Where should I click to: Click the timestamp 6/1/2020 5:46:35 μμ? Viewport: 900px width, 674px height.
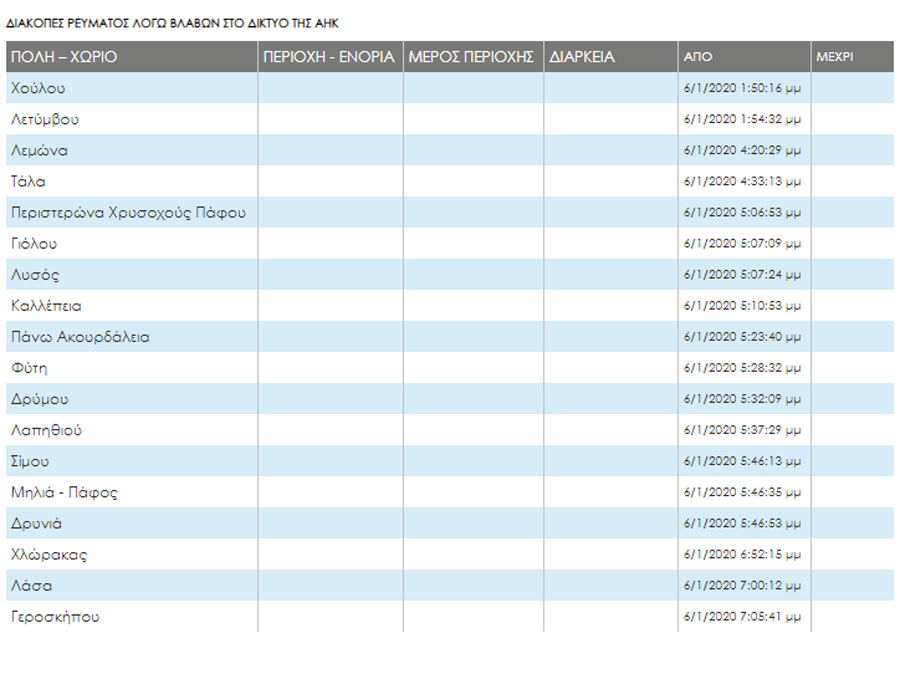(742, 492)
